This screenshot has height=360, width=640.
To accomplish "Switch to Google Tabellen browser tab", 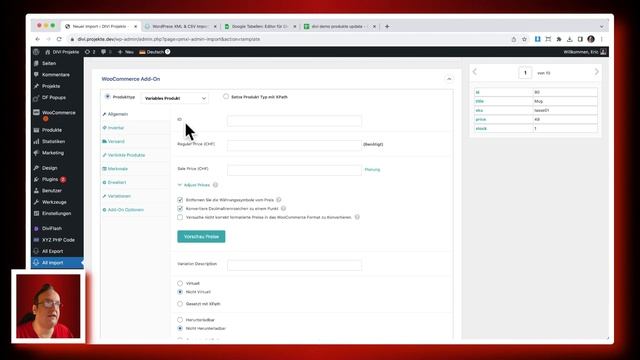I will tap(260, 26).
